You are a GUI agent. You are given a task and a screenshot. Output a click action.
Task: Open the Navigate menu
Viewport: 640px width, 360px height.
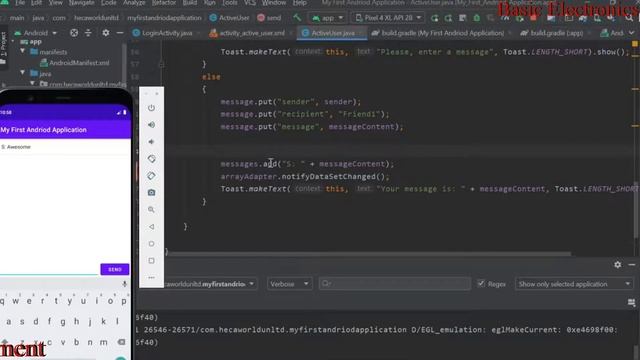point(81,3)
